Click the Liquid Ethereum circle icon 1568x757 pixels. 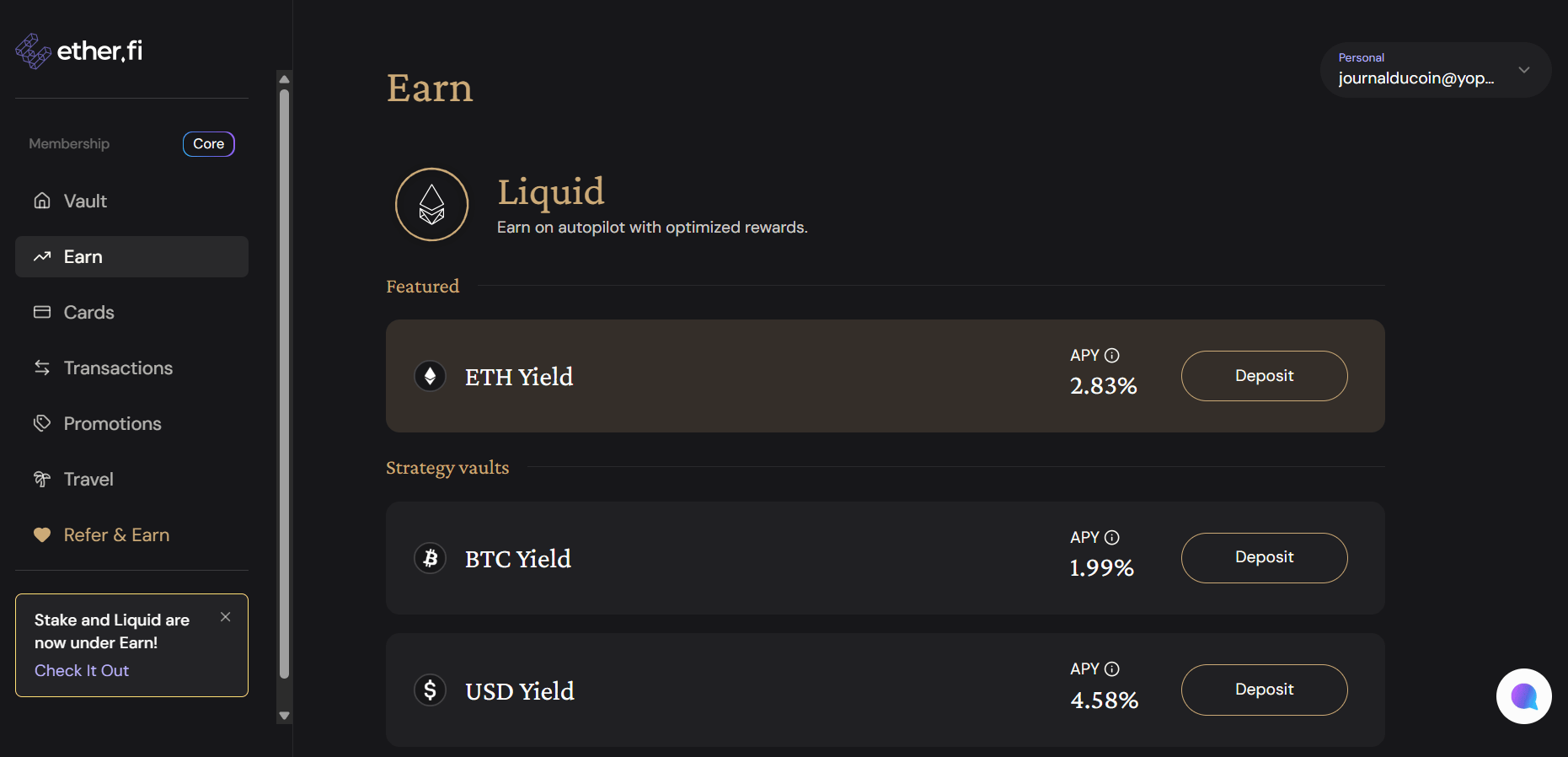pos(432,205)
